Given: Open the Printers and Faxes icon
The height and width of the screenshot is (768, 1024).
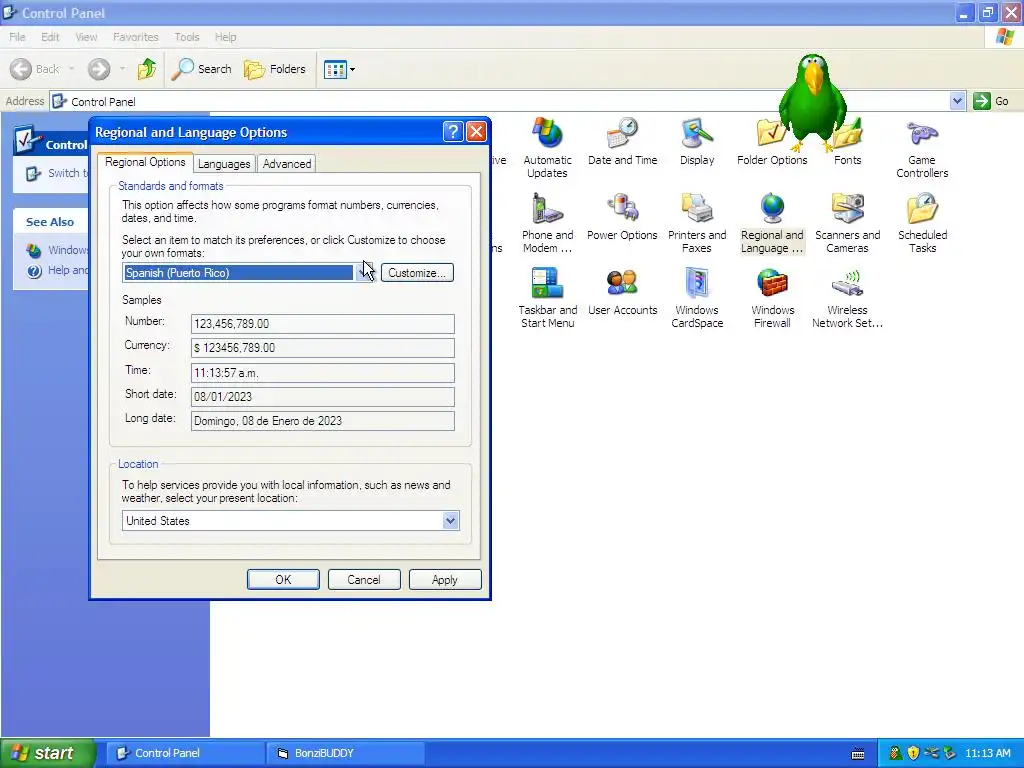Looking at the screenshot, I should coord(697,223).
